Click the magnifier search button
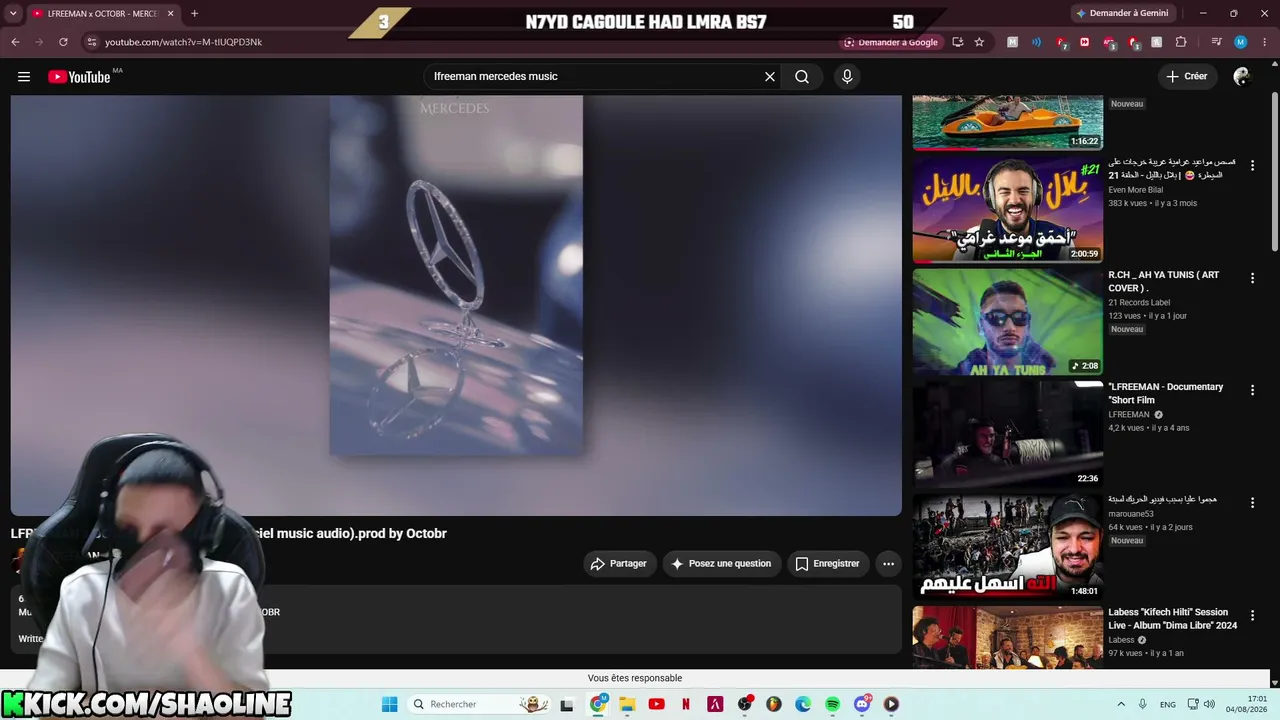 802,77
